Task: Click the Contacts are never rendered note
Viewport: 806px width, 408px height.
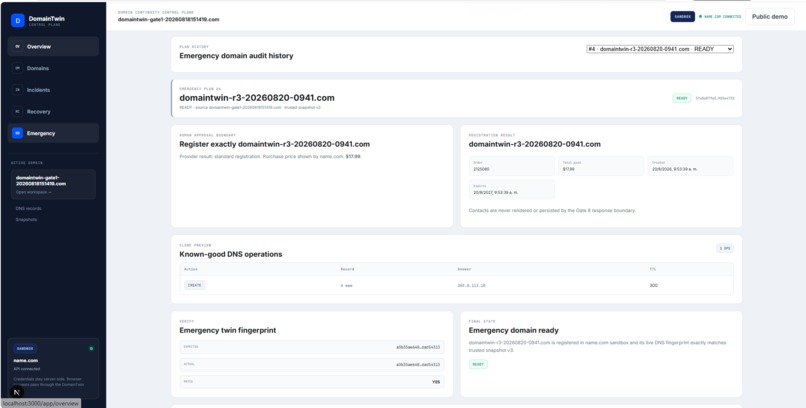Action: (x=552, y=211)
